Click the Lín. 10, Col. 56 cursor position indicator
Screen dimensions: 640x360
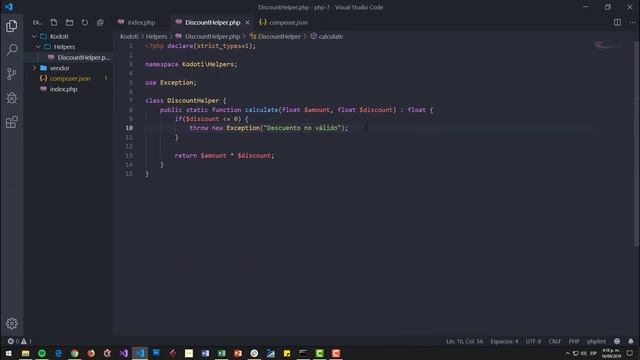coord(464,341)
